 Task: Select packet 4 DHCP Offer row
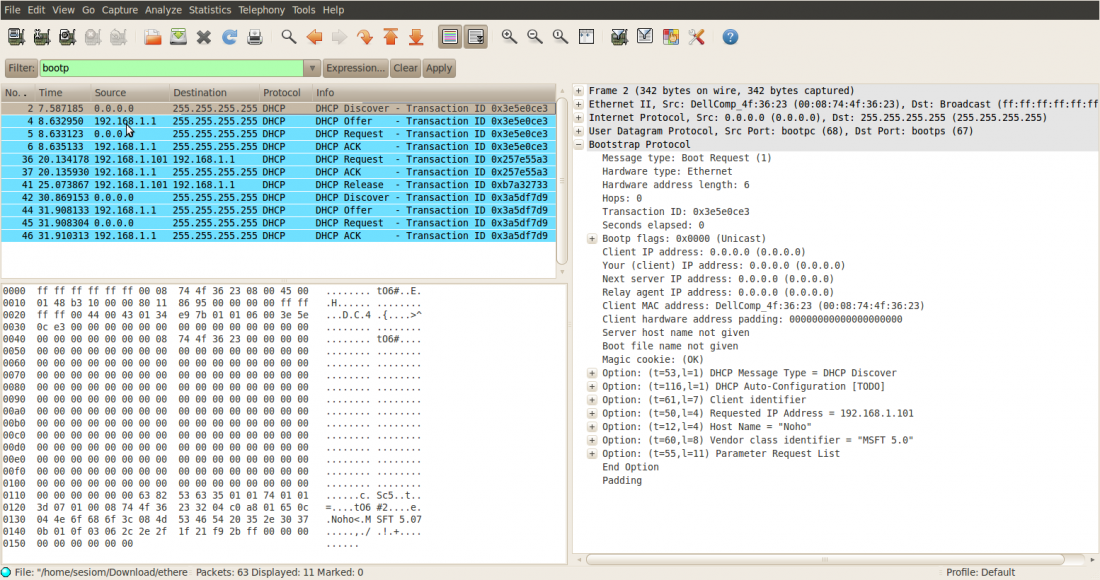tap(279, 121)
